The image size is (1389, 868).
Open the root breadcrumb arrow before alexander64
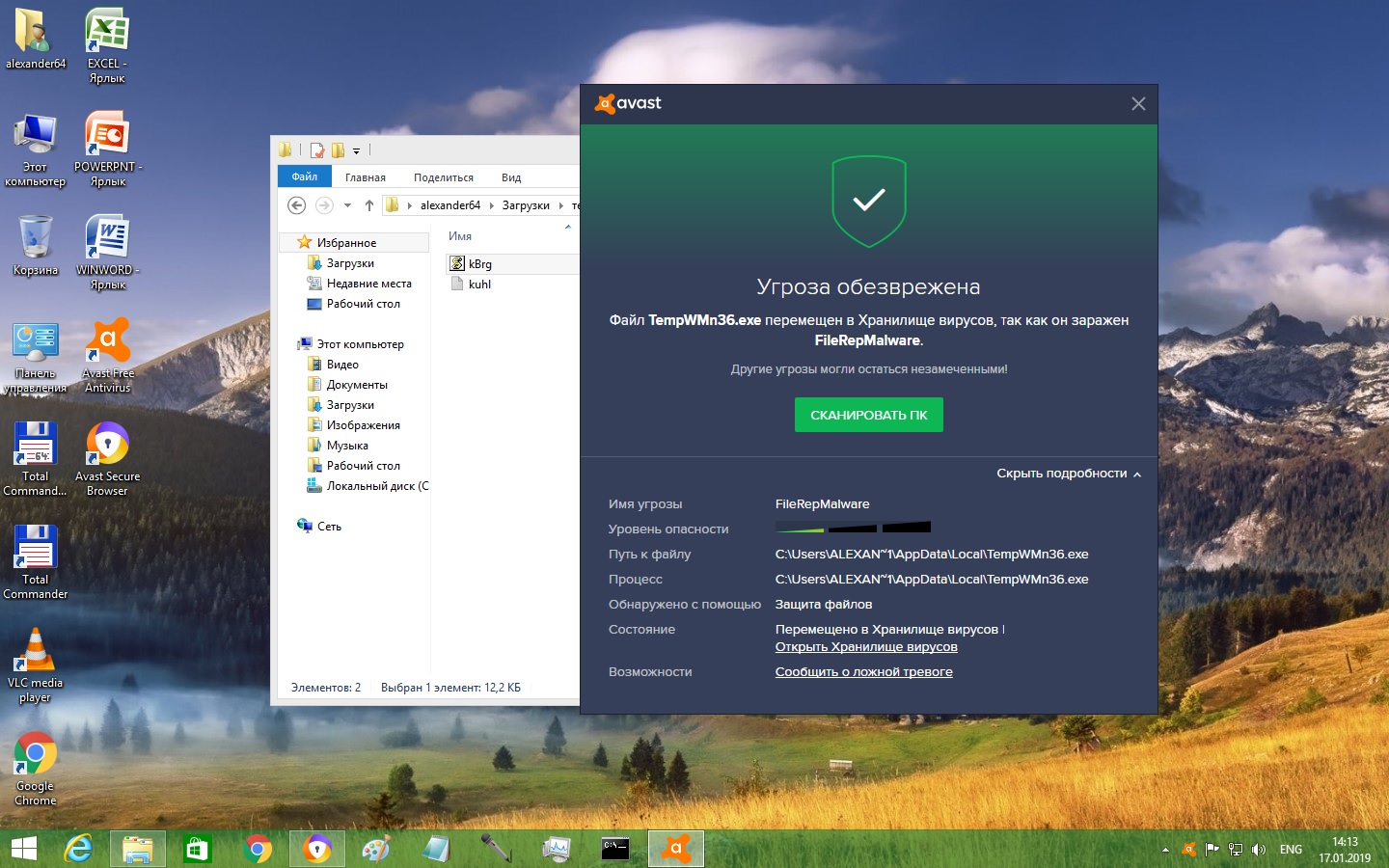tap(410, 205)
